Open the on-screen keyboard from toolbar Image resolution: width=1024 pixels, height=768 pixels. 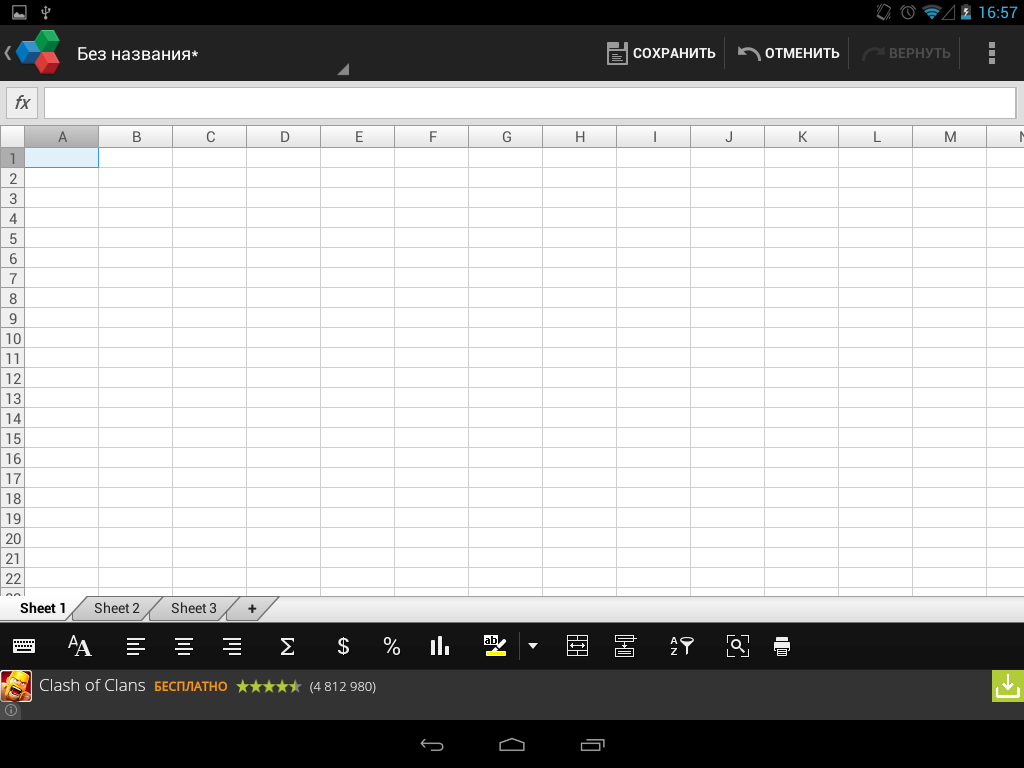point(24,647)
